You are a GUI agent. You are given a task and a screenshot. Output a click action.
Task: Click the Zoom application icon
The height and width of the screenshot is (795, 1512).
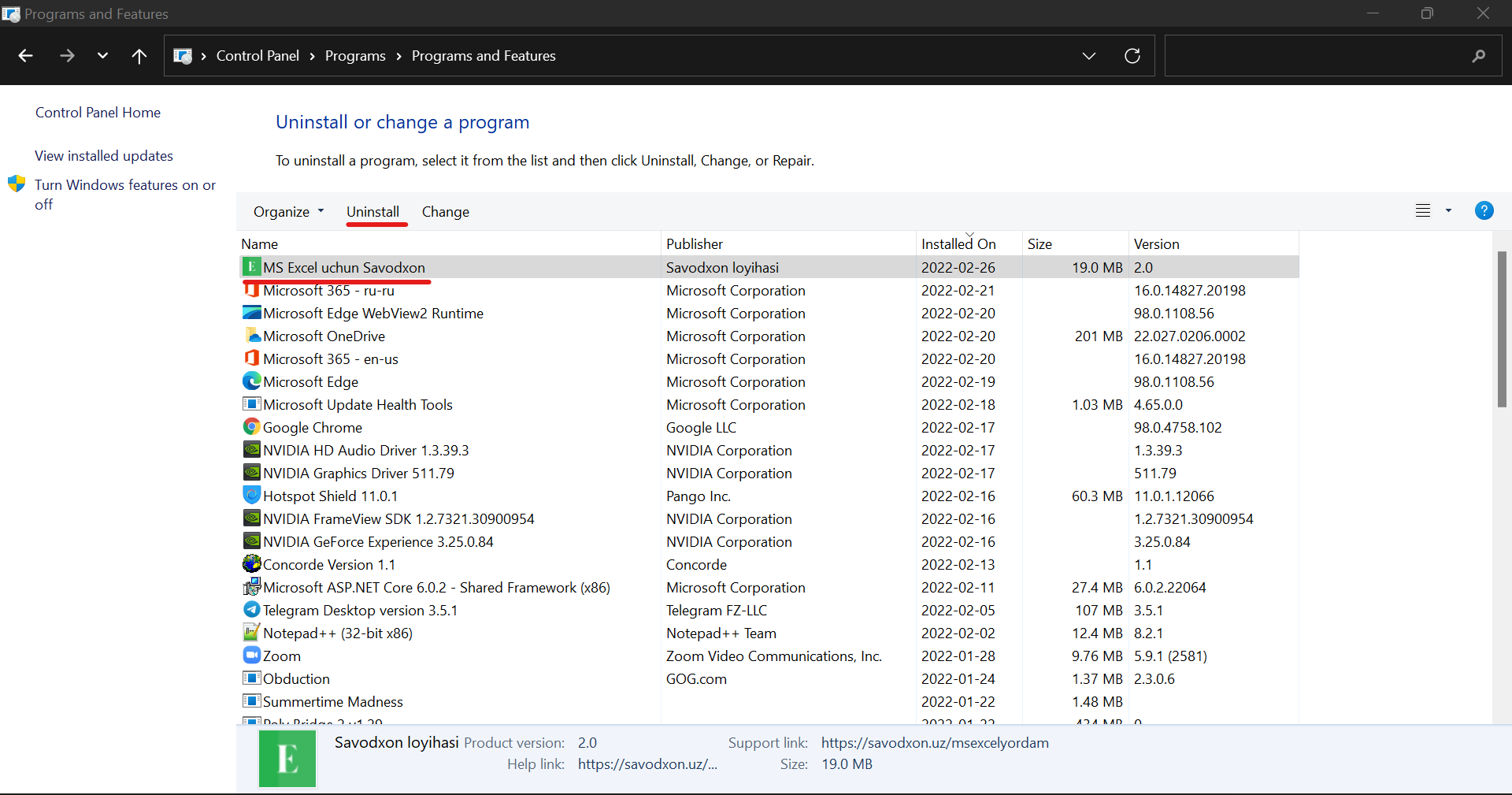[251, 656]
